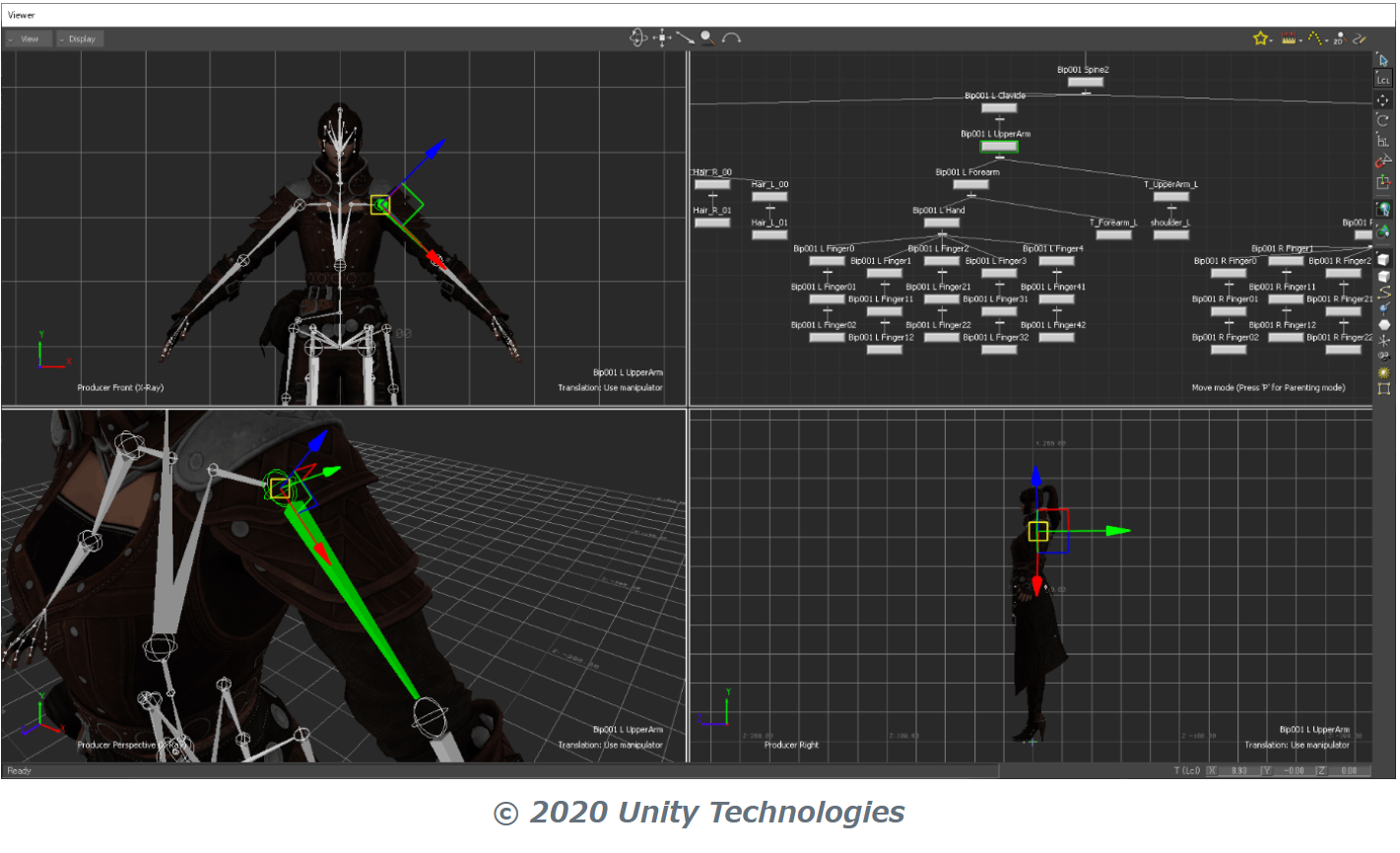Open the yellow dotted curve dropdown
Screen dimensions: 1400x853
point(1315,38)
